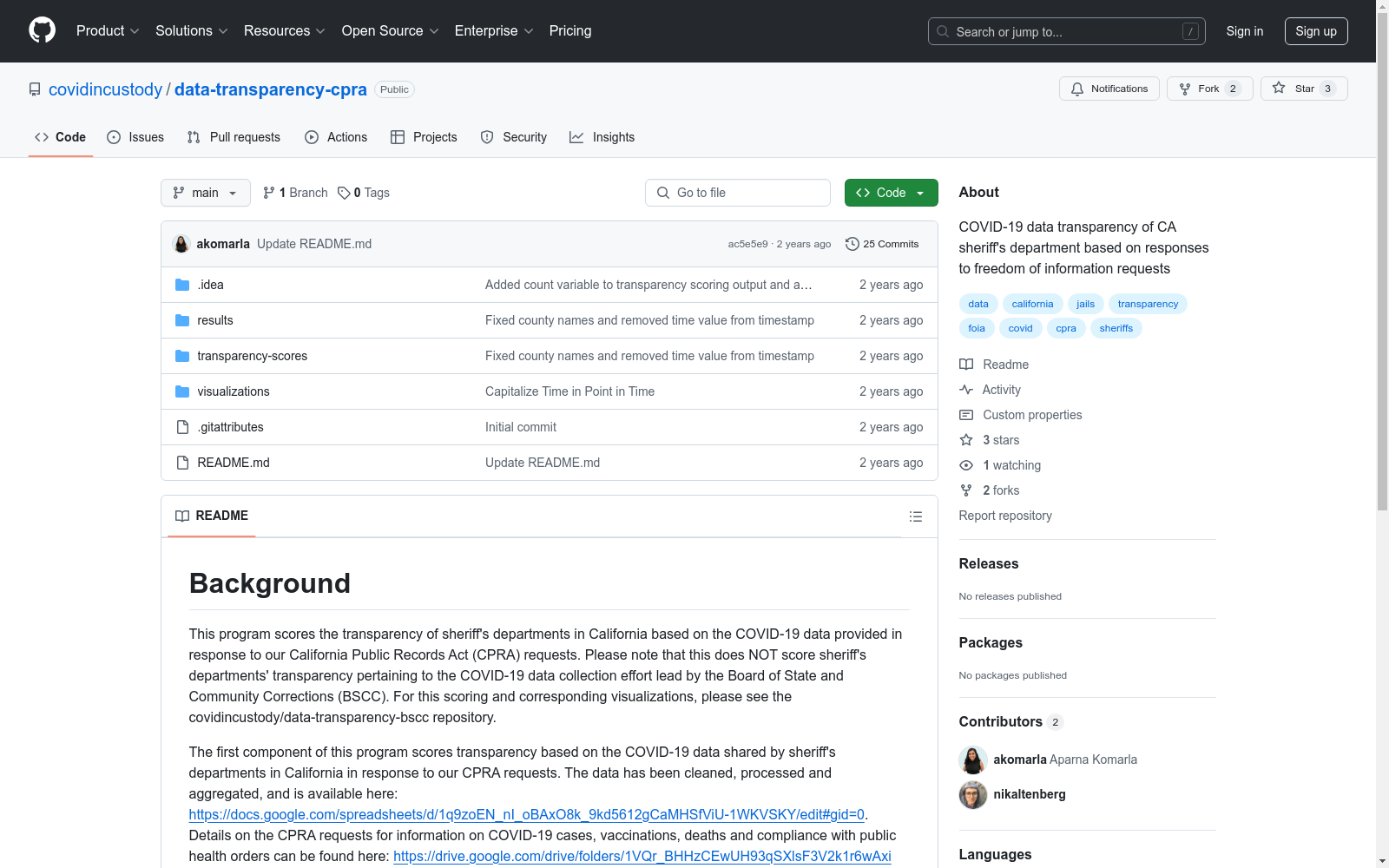Select the sheriffs topic tag

pyautogui.click(x=1116, y=328)
